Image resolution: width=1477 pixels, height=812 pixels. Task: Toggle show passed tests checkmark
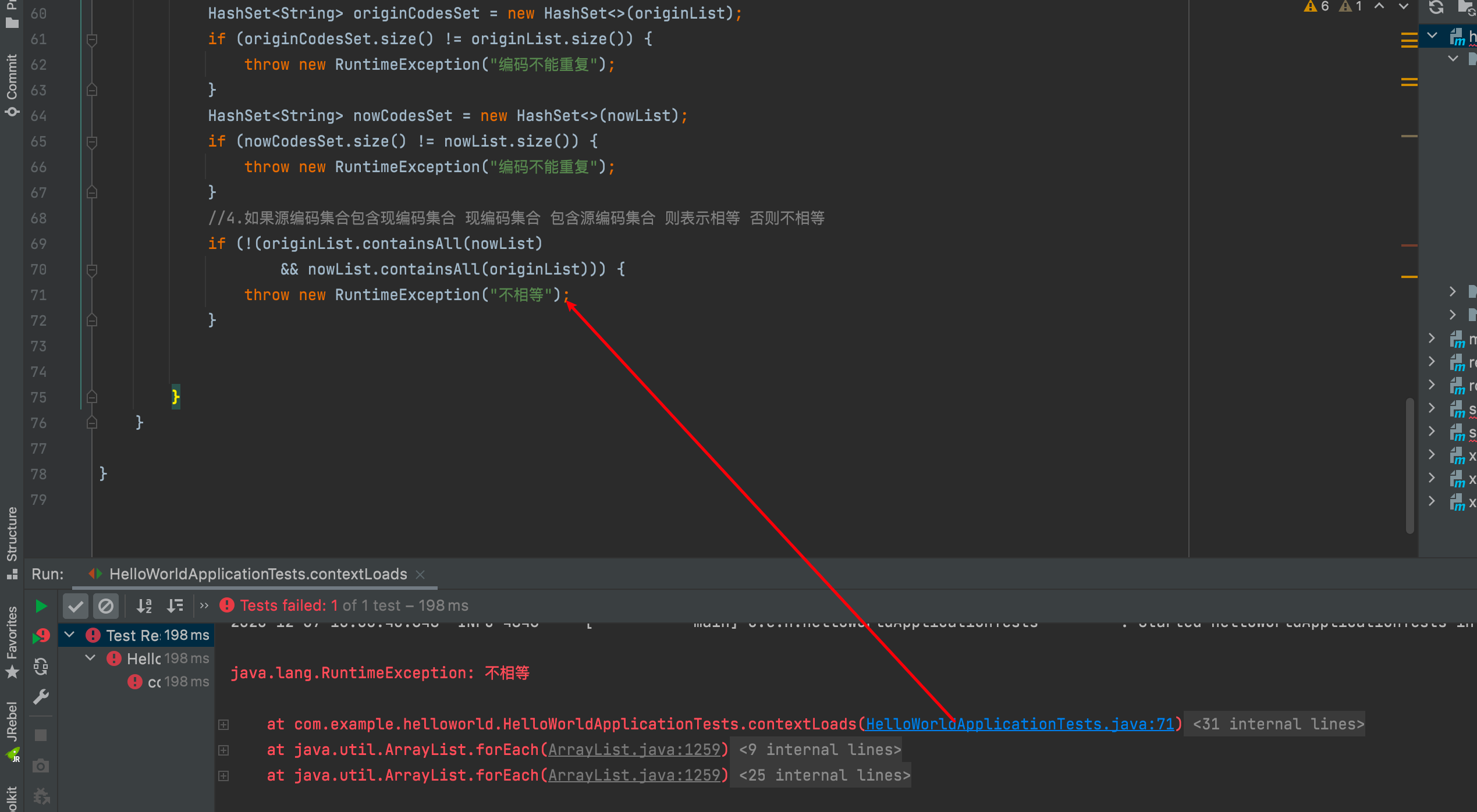point(76,606)
